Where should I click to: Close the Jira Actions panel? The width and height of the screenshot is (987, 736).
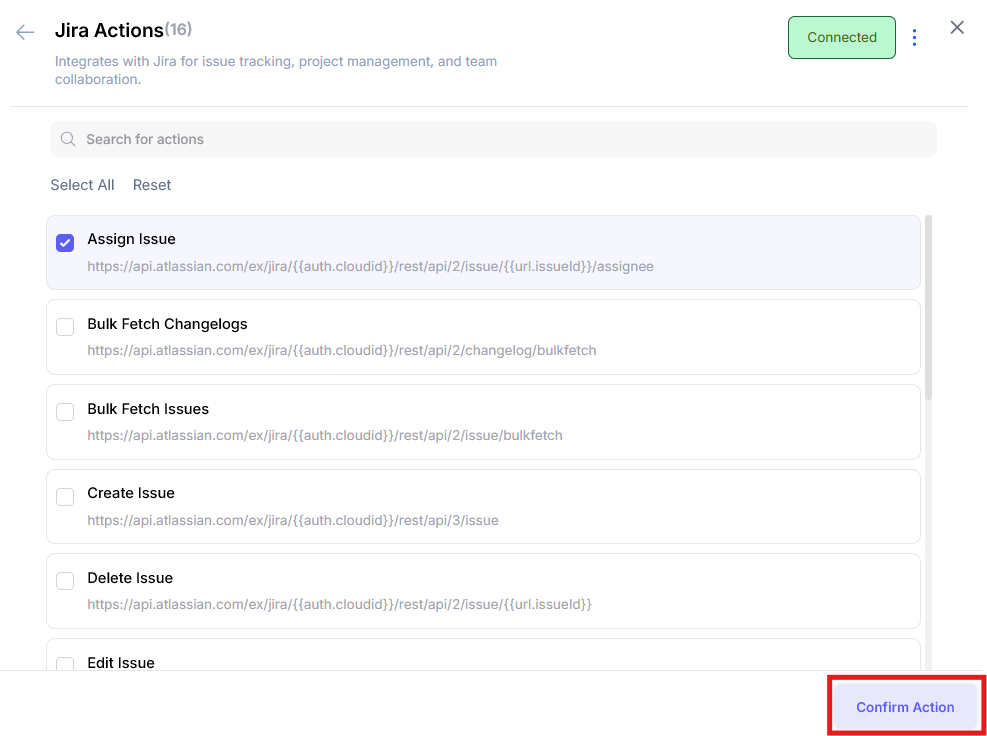957,28
